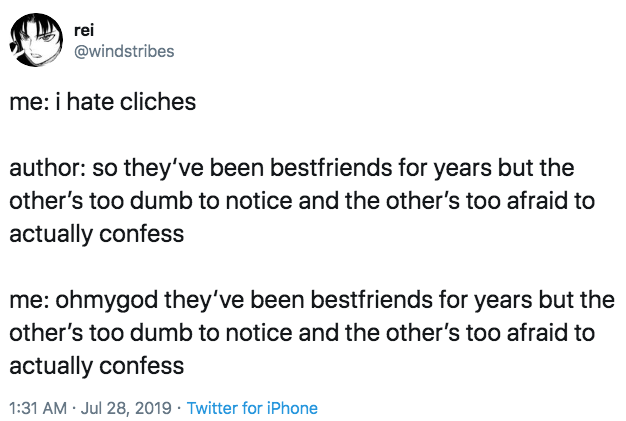Click 'i hate' in the first line

[84, 102]
